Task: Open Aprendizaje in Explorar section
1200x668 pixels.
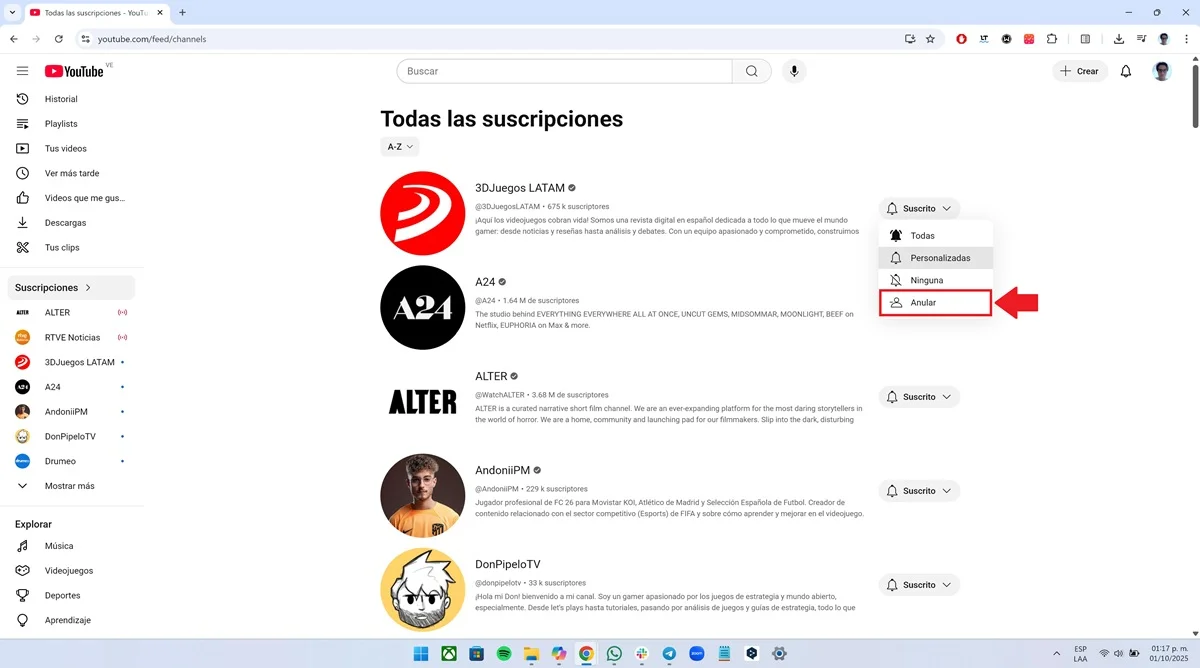Action: pyautogui.click(x=70, y=620)
